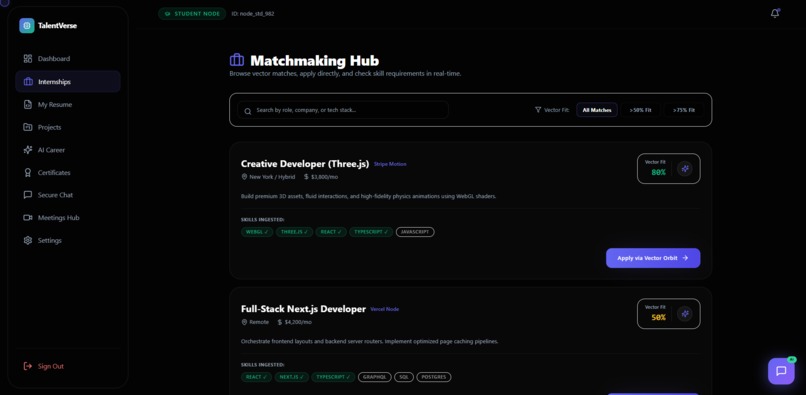Open the Stripe Motion company link
Screen dimensions: 806x395
pos(390,164)
